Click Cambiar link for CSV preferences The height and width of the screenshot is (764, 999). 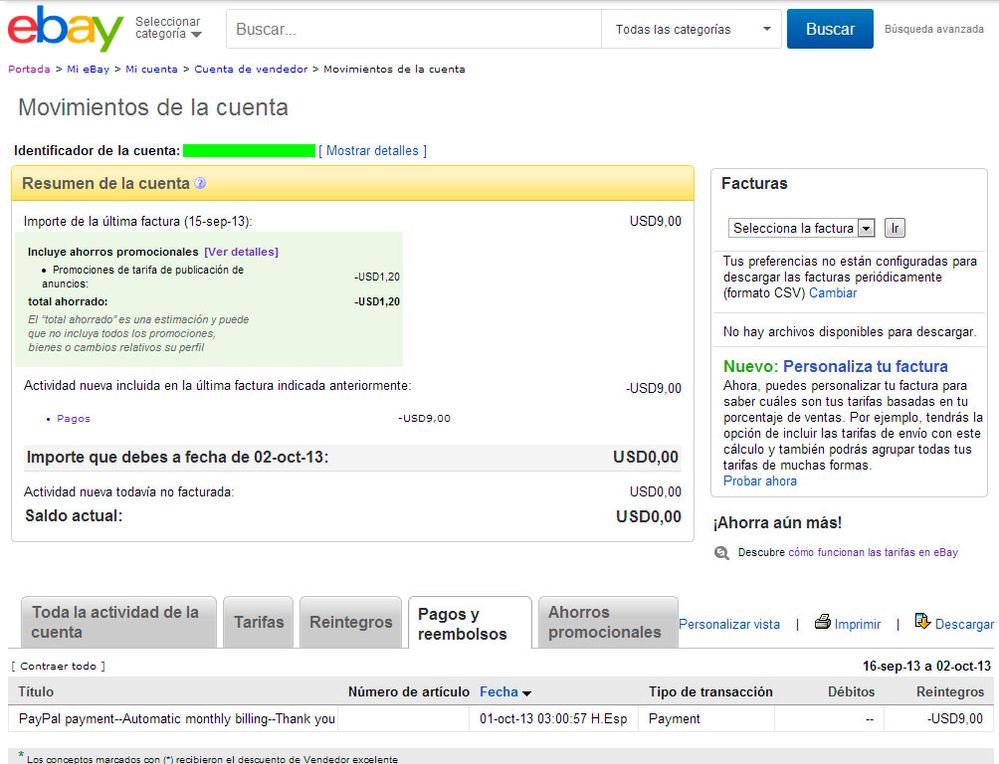click(833, 293)
